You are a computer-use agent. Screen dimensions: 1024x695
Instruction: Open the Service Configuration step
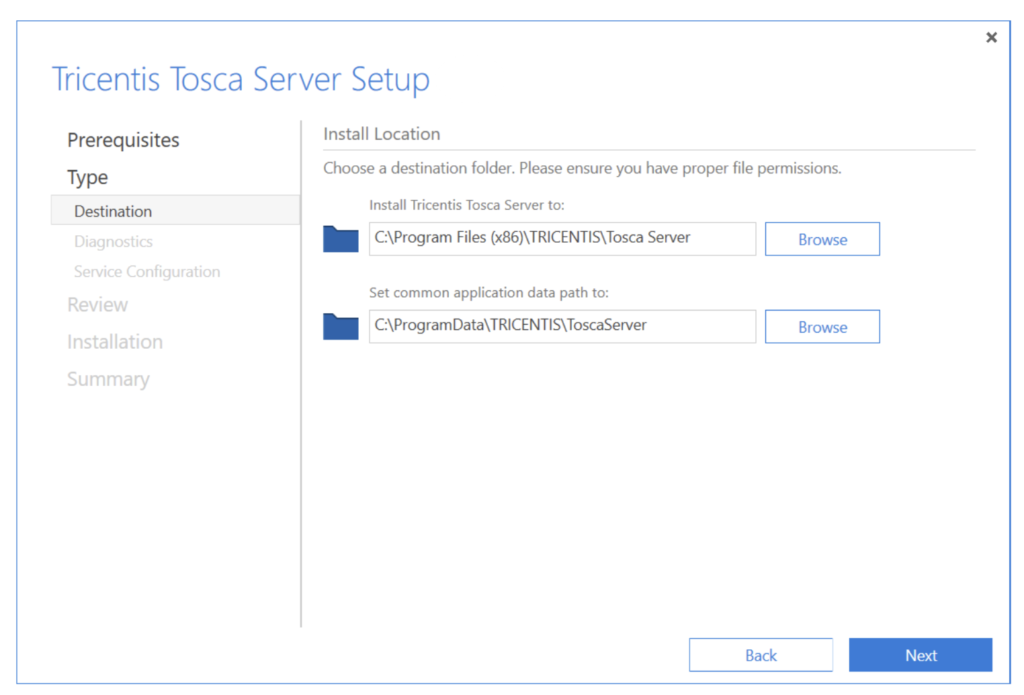tap(147, 271)
